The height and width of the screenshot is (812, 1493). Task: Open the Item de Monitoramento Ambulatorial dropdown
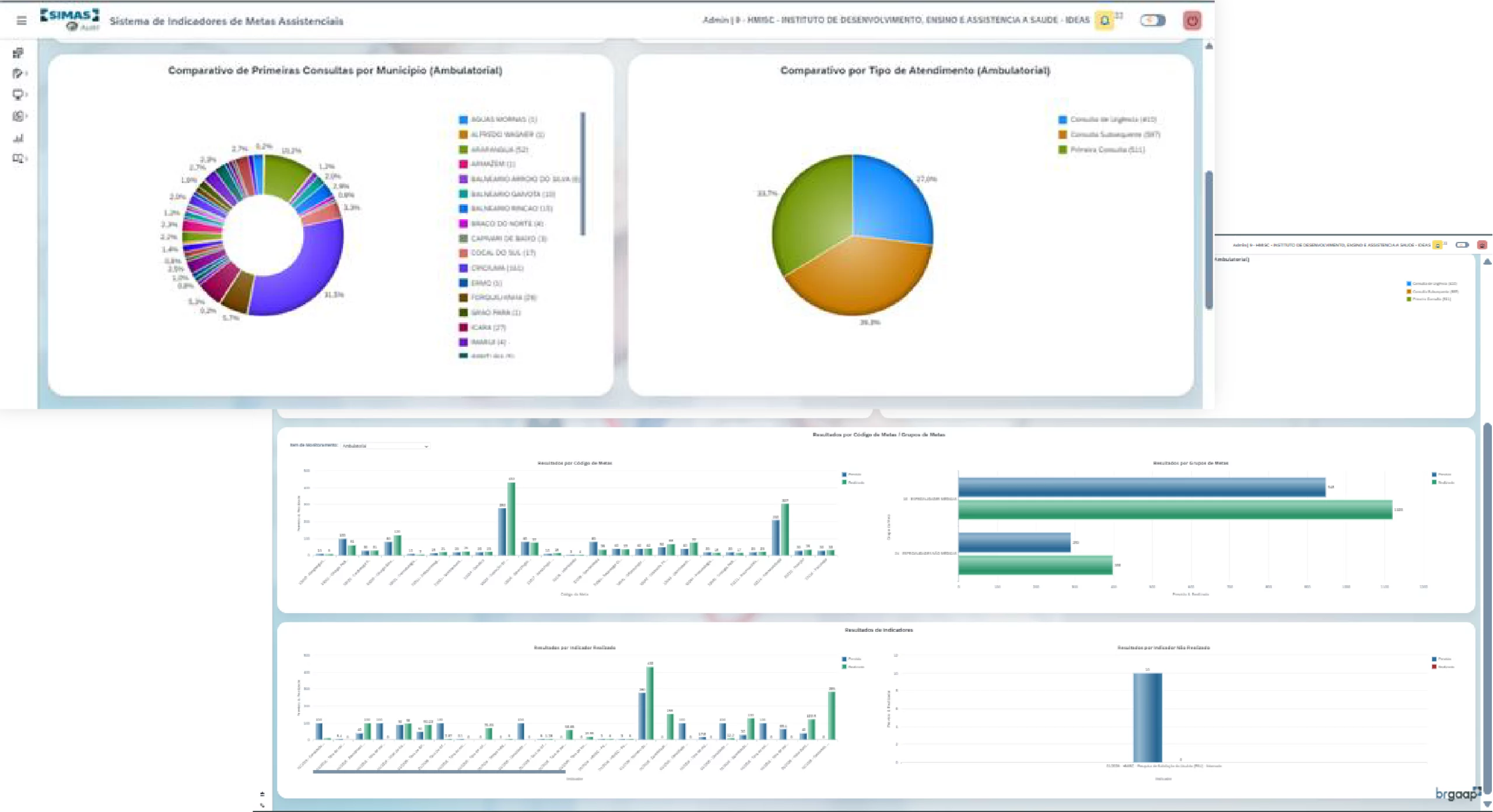point(385,446)
